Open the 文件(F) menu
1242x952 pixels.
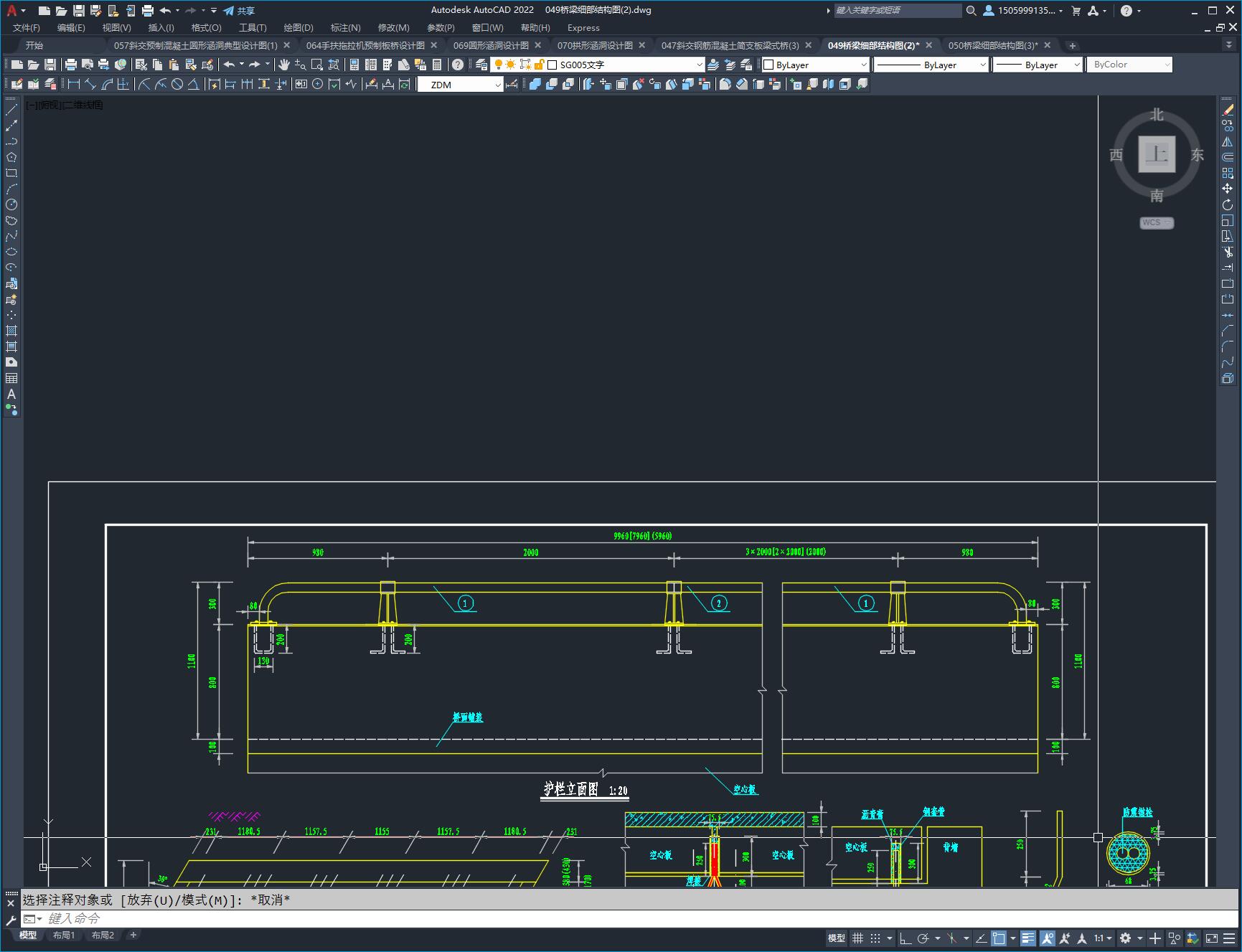point(27,27)
